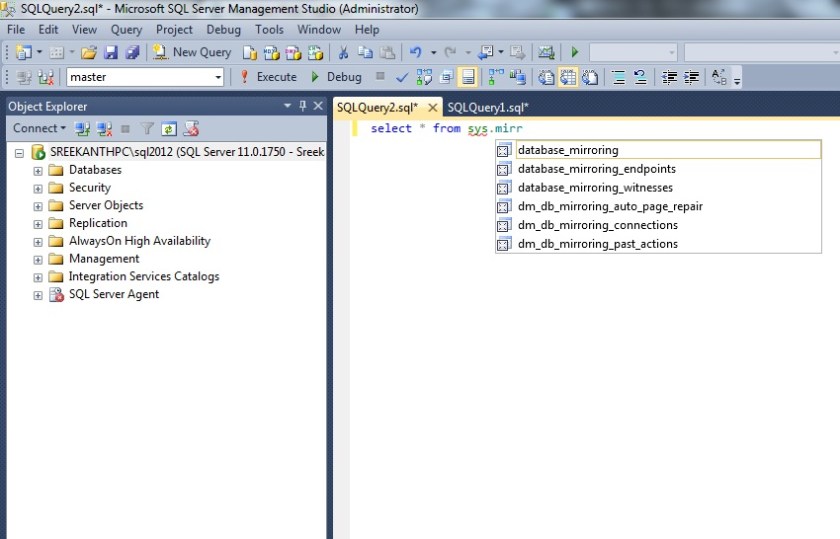Expand the SQL Server Agent node
840x539 pixels.
(x=38, y=295)
